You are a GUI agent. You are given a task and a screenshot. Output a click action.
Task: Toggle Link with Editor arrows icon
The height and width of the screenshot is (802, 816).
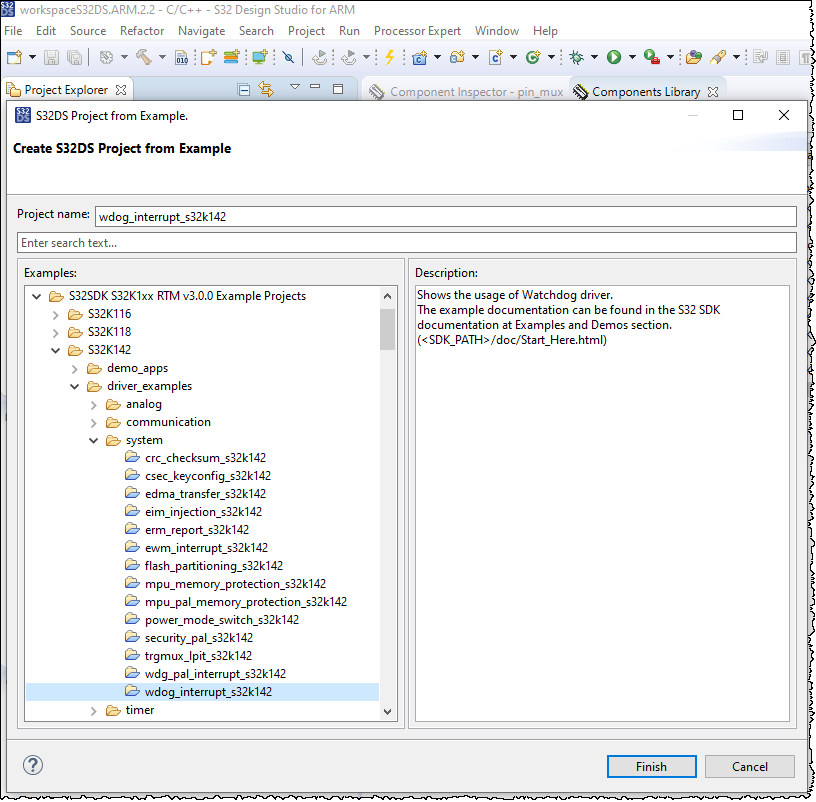(x=266, y=90)
